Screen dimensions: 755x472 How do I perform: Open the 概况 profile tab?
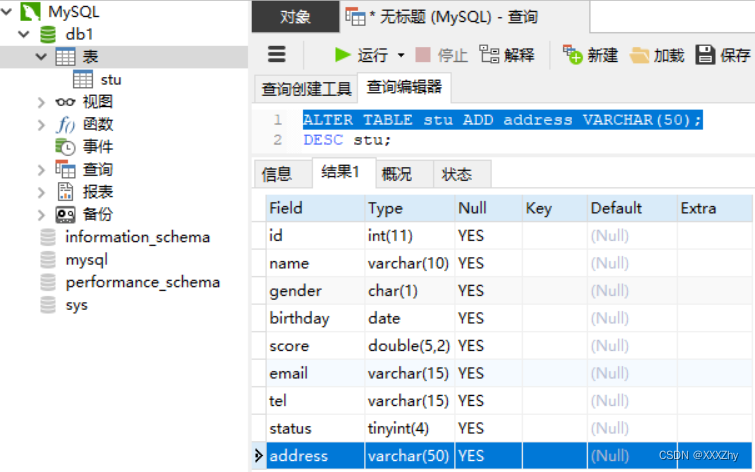pyautogui.click(x=404, y=174)
